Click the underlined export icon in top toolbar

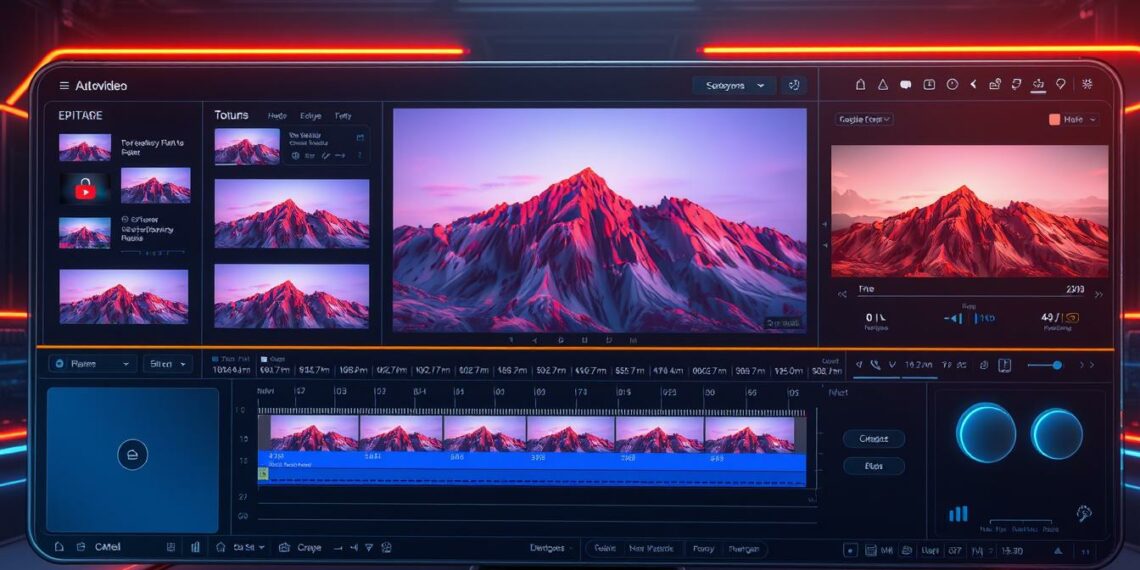tap(1038, 86)
